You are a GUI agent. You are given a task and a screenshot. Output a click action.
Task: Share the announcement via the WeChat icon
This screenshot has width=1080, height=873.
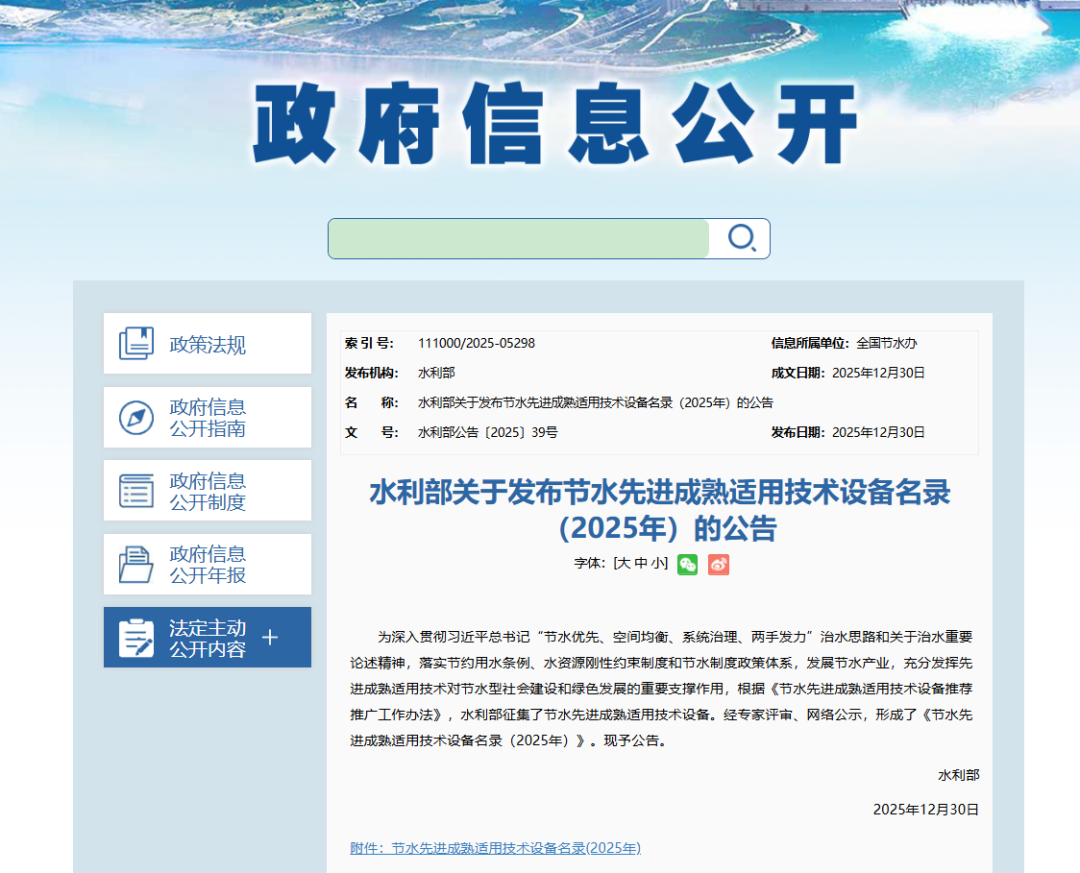(x=687, y=565)
